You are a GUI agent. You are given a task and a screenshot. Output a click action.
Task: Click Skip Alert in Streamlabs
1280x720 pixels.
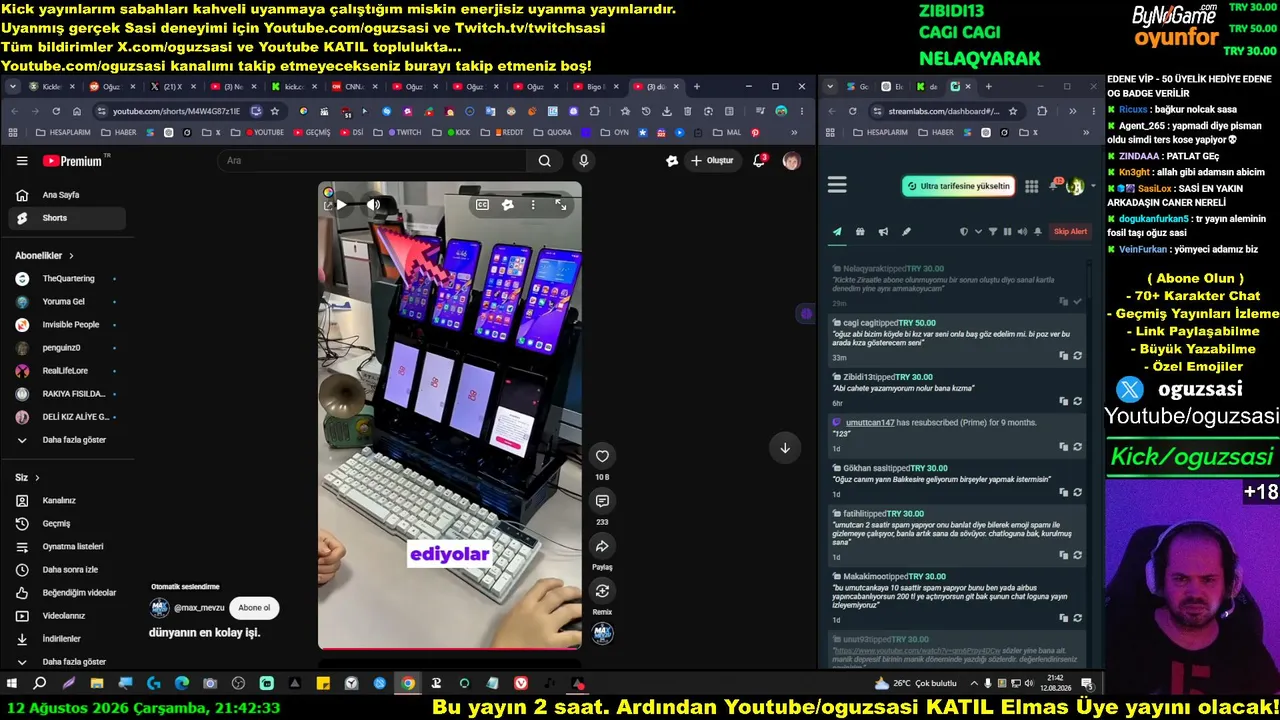[x=1070, y=232]
